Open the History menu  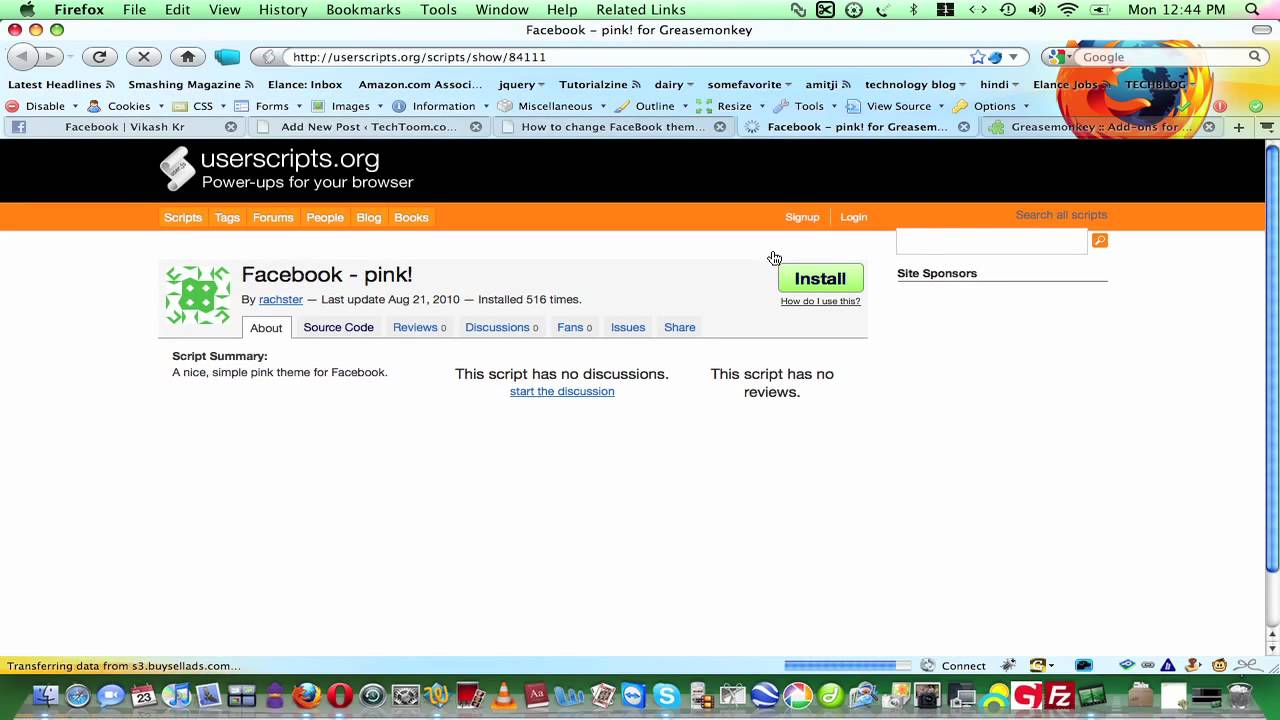coord(283,10)
